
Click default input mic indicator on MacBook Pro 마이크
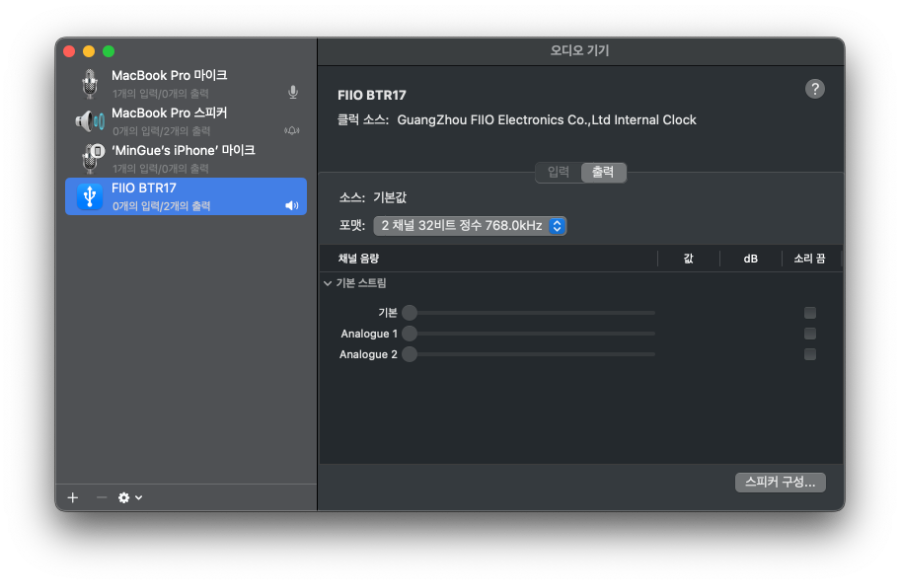coord(293,92)
